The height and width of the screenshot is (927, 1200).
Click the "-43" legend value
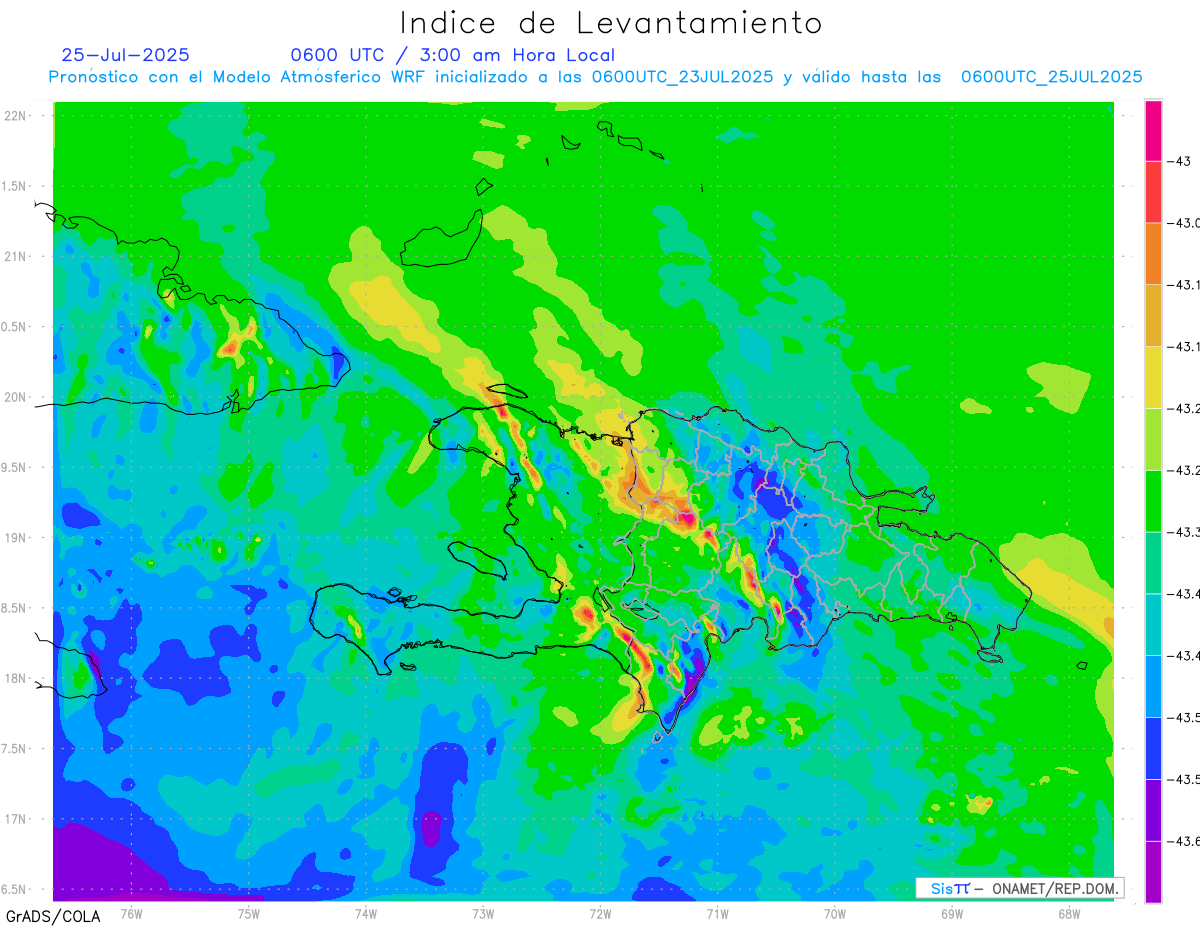pyautogui.click(x=1181, y=161)
